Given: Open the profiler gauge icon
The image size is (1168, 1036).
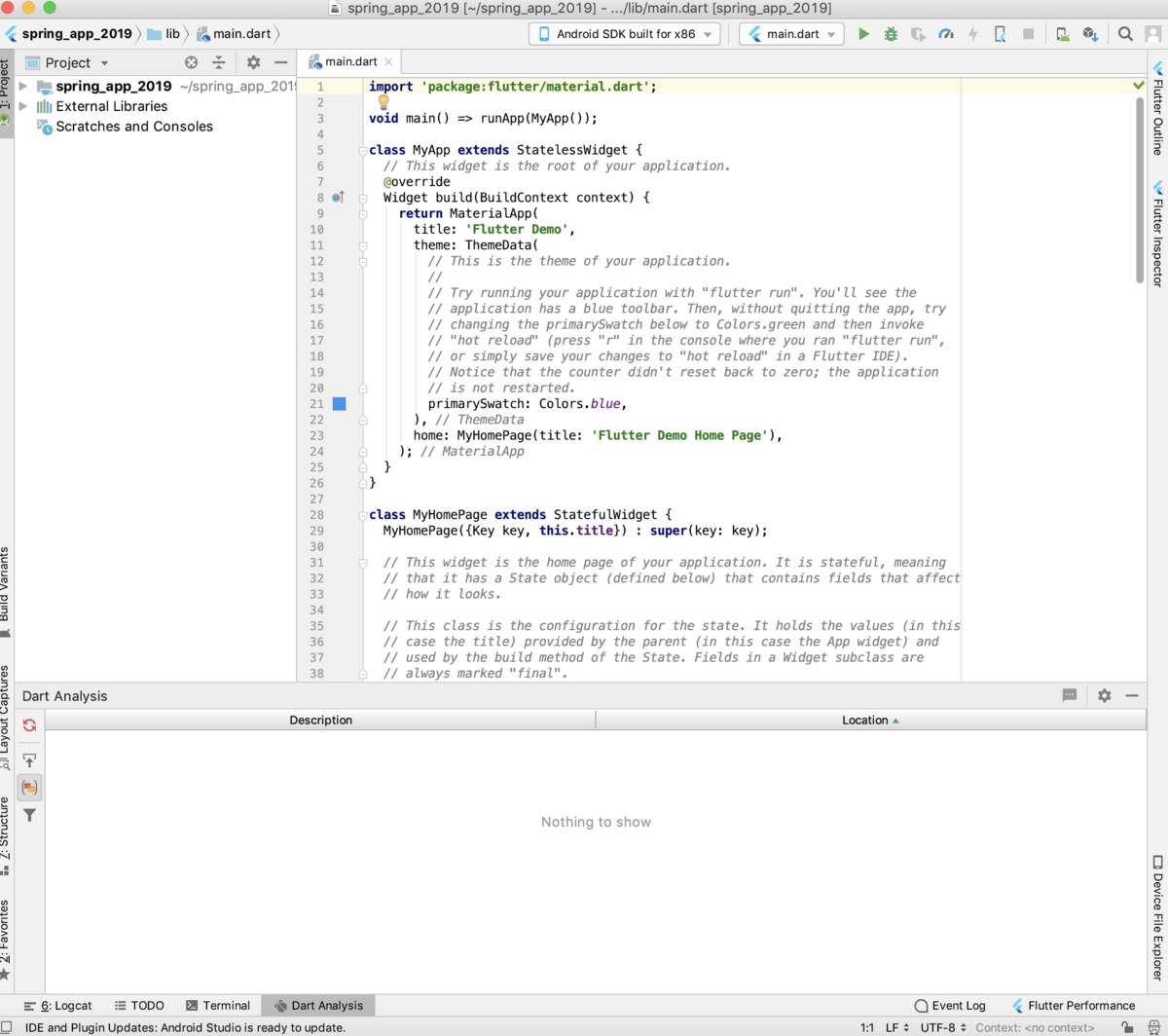Looking at the screenshot, I should (x=946, y=34).
